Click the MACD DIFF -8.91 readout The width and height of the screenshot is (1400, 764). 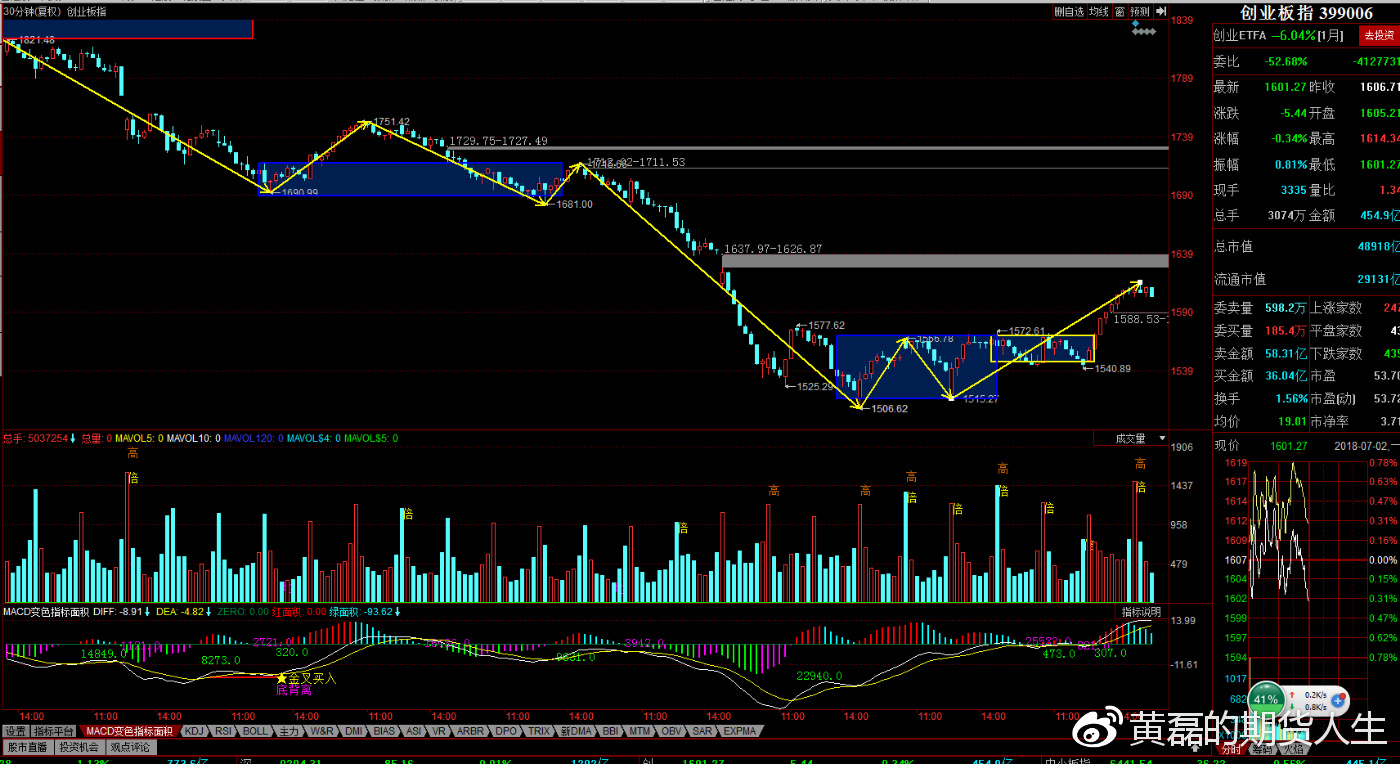119,611
